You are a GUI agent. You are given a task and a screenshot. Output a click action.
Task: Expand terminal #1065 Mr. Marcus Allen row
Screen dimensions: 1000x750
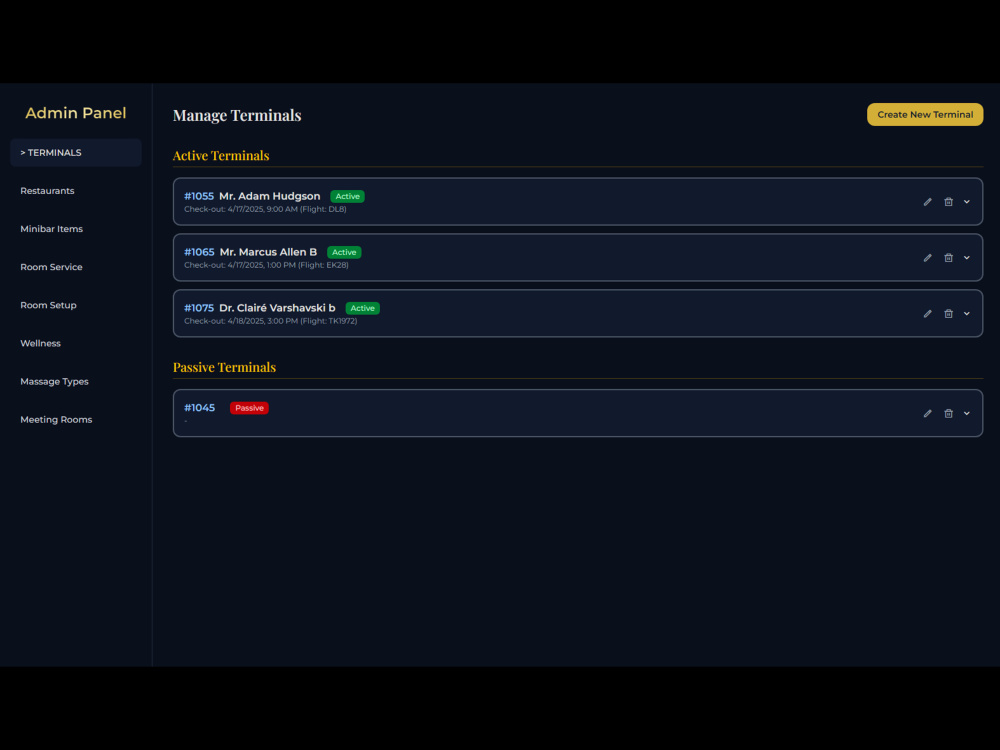point(967,258)
